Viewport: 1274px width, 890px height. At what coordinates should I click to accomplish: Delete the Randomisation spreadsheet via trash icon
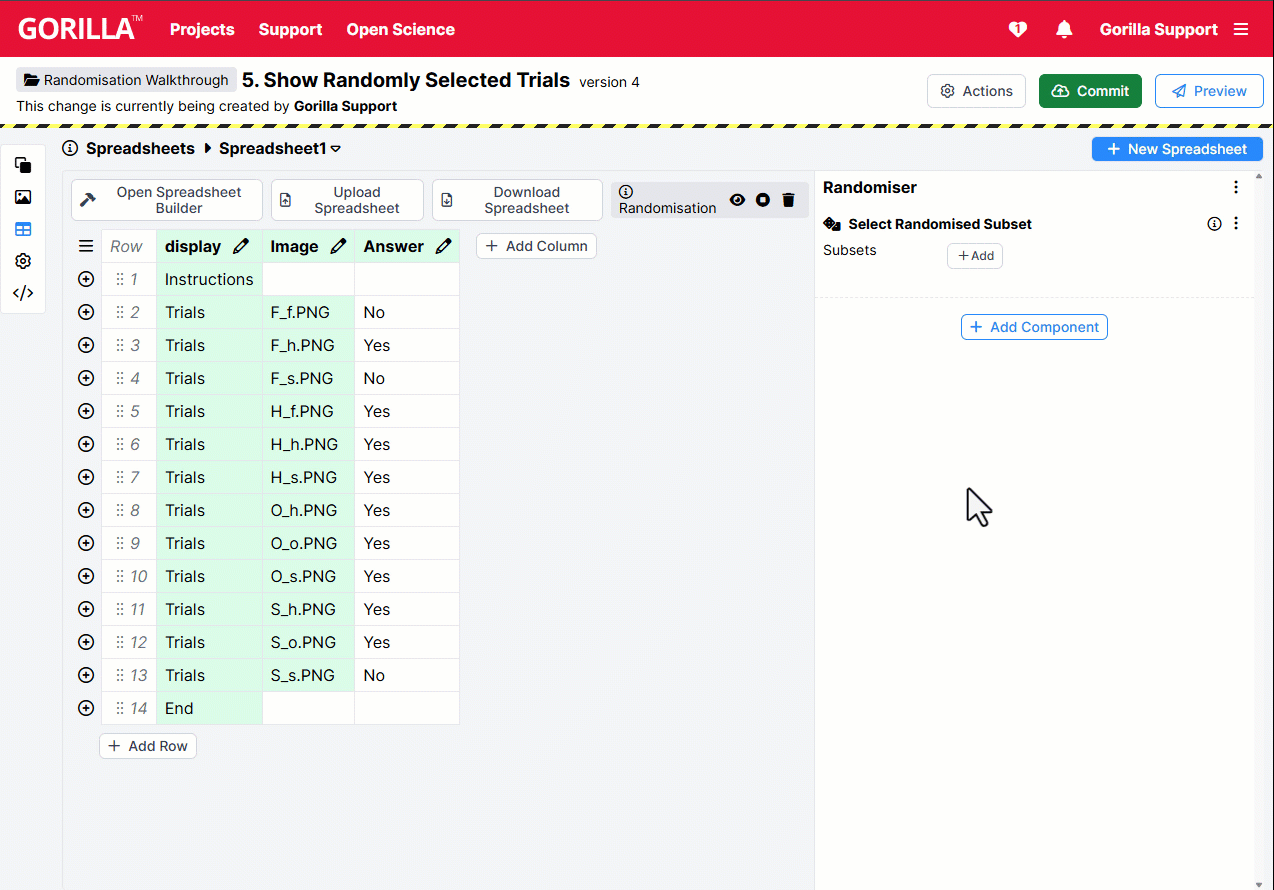tap(788, 199)
